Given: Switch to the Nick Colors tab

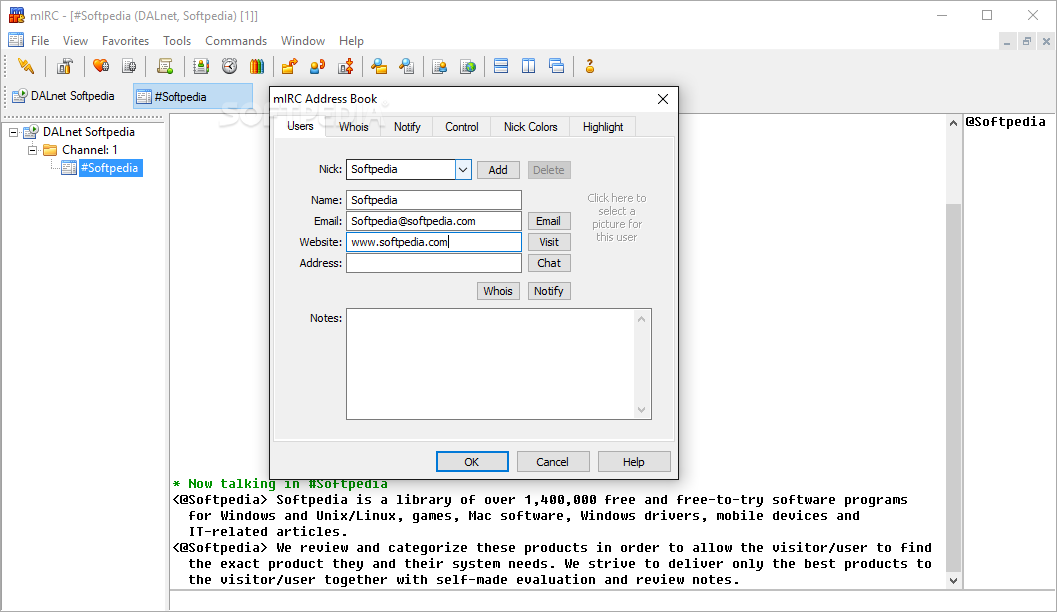Looking at the screenshot, I should [531, 127].
